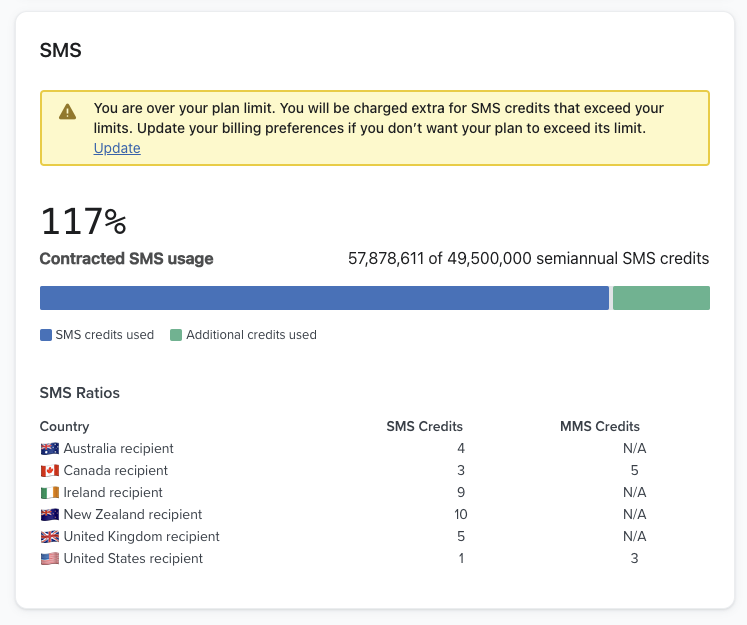Select the Country column header

(x=64, y=426)
